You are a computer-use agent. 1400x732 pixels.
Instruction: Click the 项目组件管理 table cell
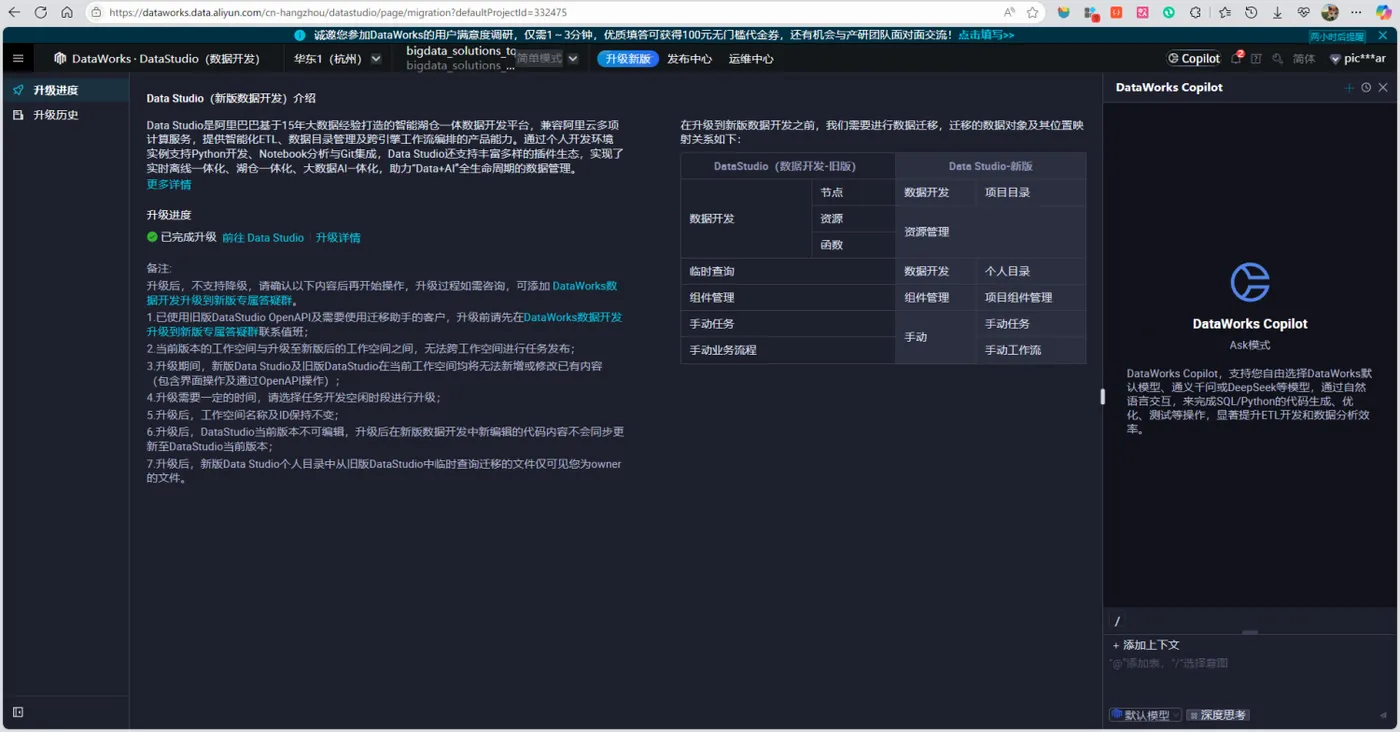(x=1030, y=297)
